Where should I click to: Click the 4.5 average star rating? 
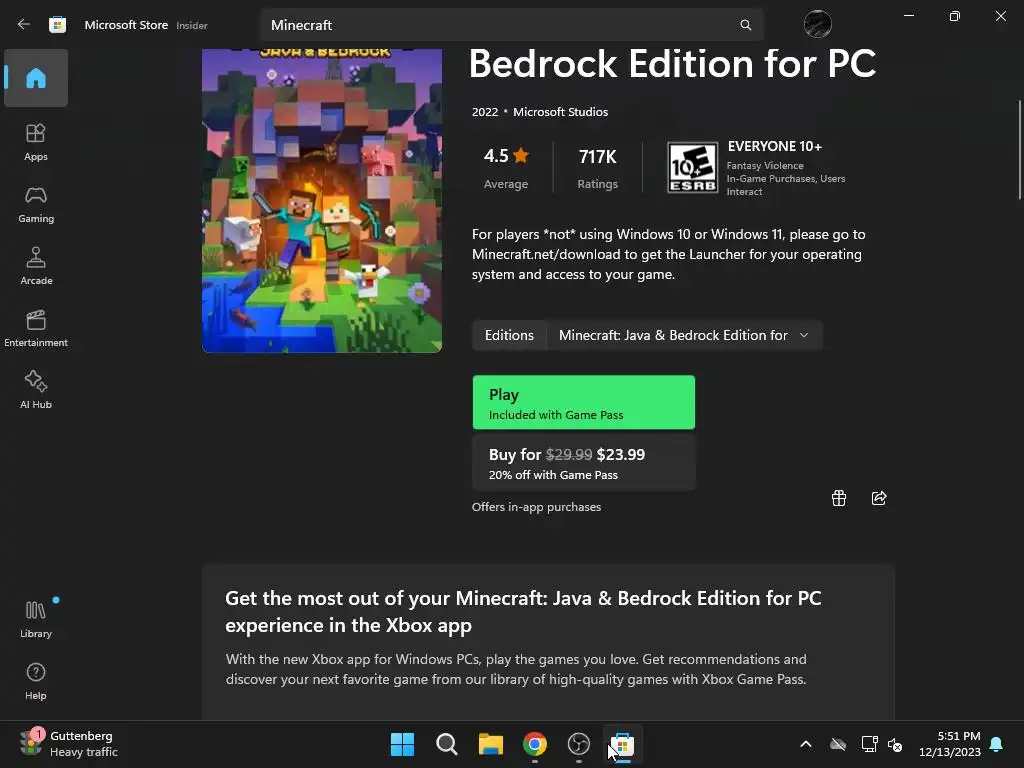[506, 168]
